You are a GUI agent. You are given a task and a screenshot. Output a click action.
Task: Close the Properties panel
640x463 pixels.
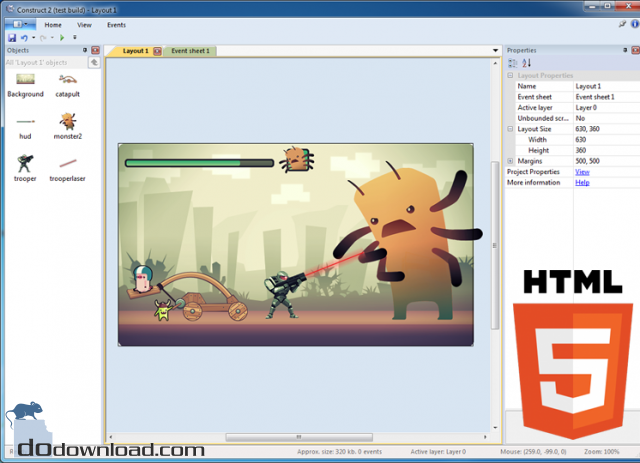coord(636,50)
